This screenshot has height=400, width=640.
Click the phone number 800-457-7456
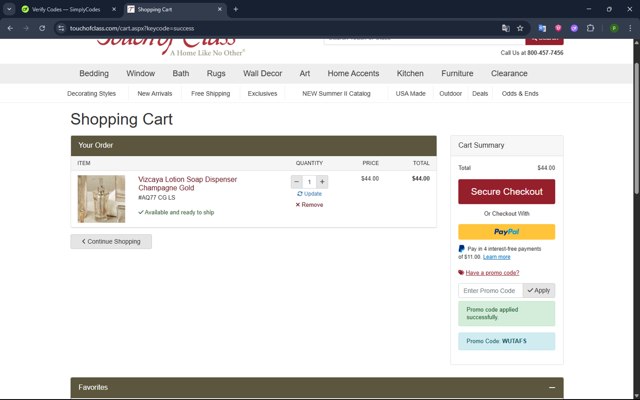(x=545, y=53)
